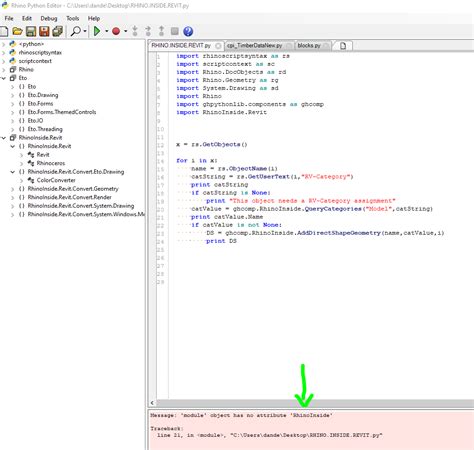474x450 pixels.
Task: Run script with green play button
Action: 97,31
